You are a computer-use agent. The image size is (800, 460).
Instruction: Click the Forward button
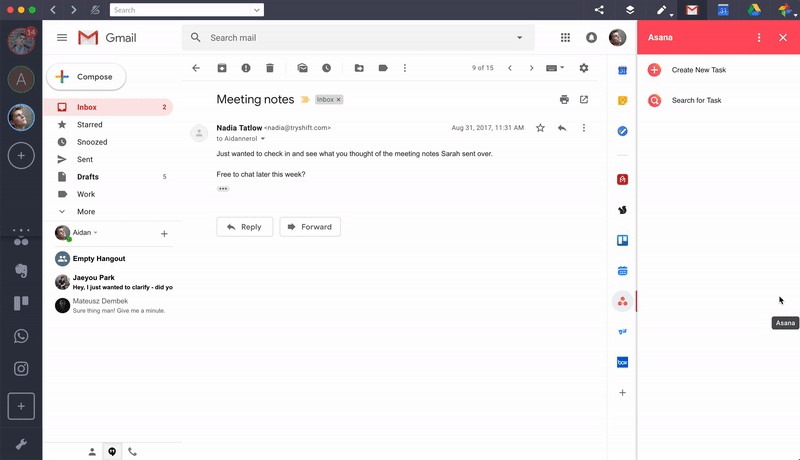click(310, 227)
